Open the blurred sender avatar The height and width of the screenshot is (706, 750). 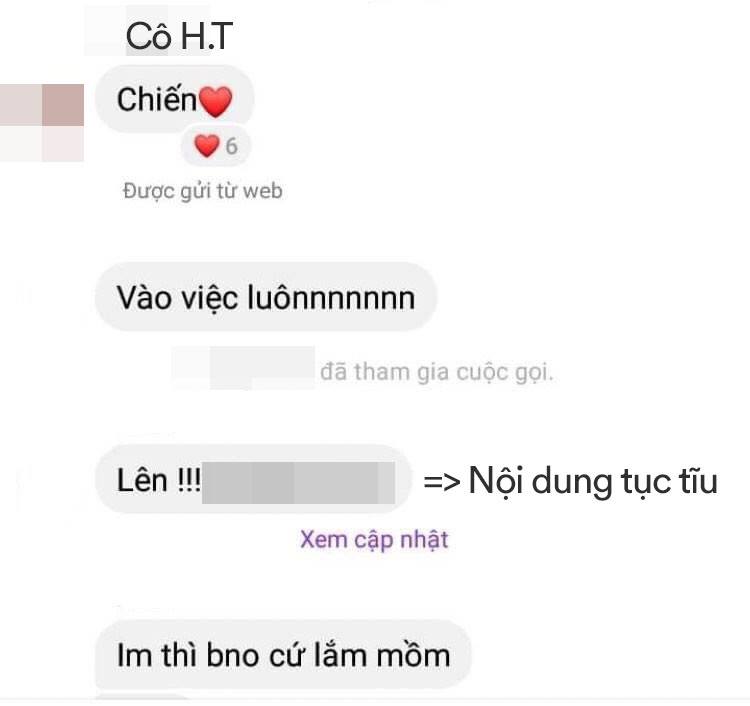42,122
